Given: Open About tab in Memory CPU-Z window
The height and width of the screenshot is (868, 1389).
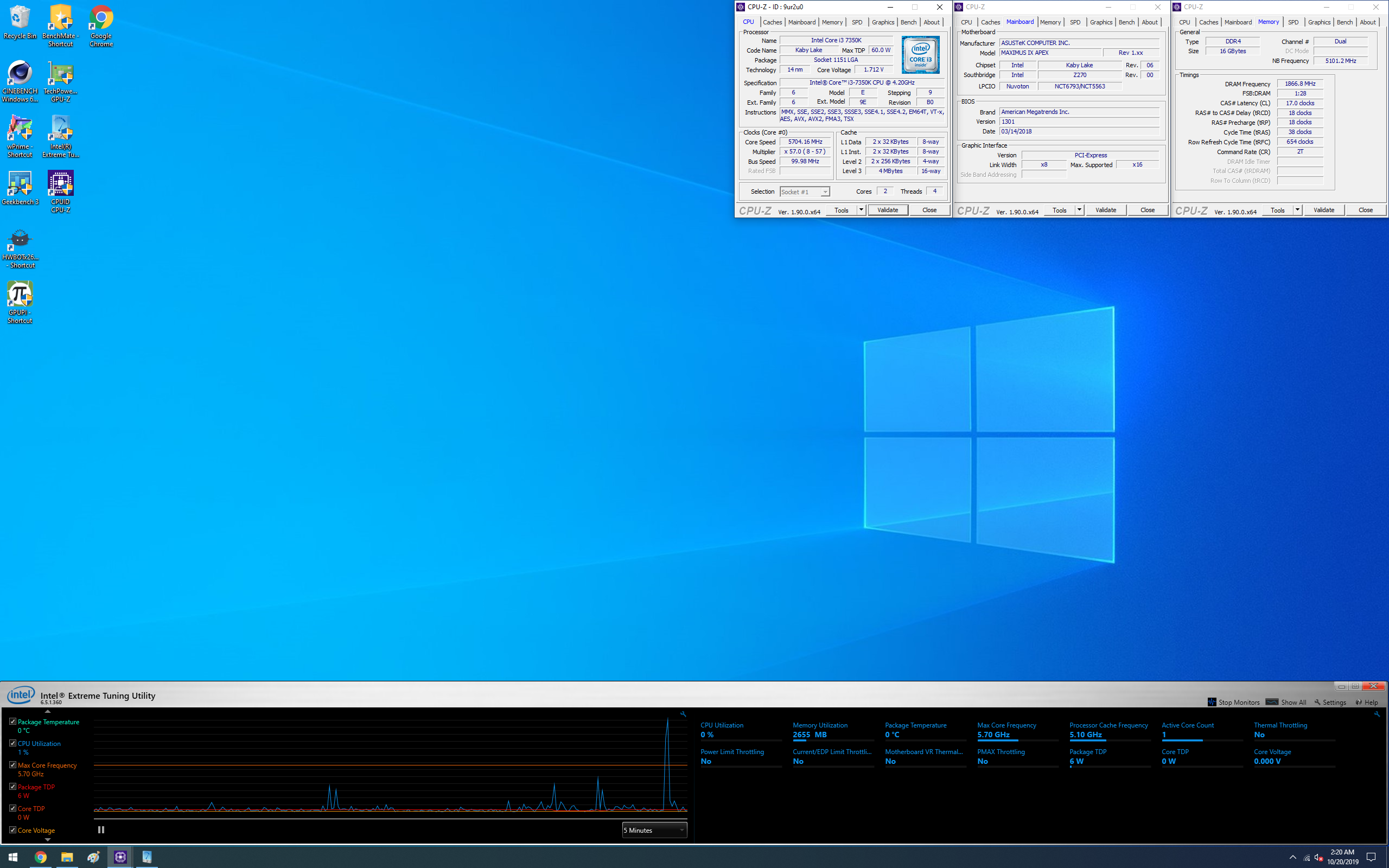Looking at the screenshot, I should [1368, 22].
